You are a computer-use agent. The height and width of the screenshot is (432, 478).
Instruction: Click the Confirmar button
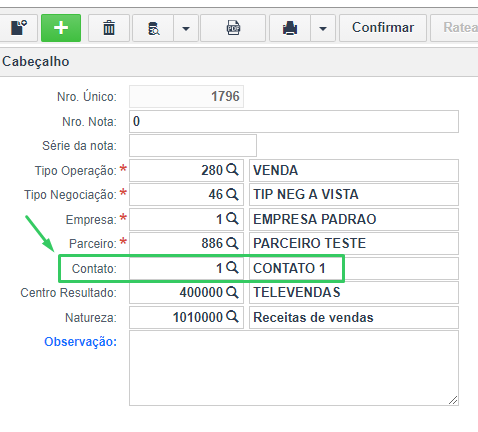(x=383, y=28)
